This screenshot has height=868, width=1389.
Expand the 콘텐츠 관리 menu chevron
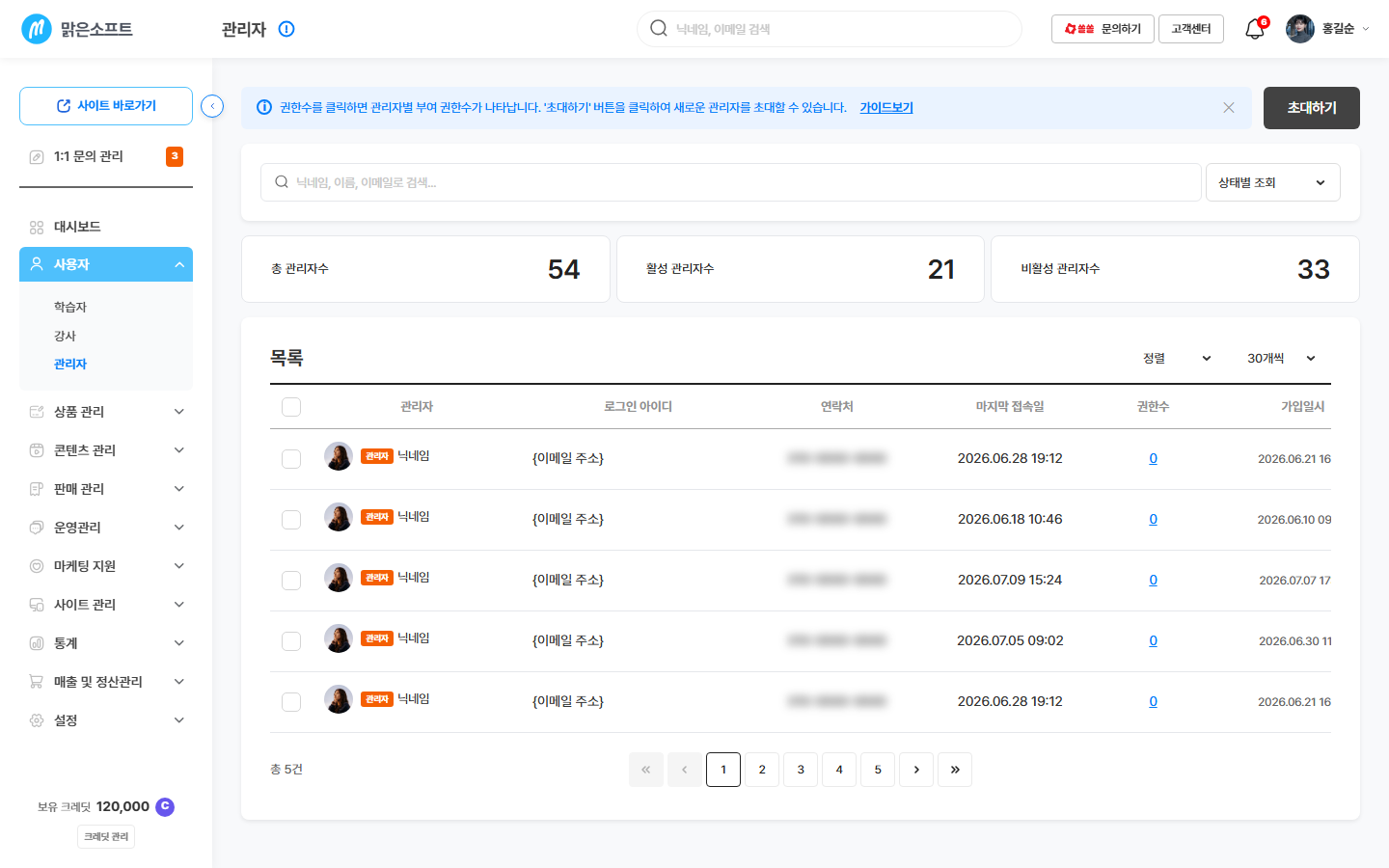click(x=179, y=450)
